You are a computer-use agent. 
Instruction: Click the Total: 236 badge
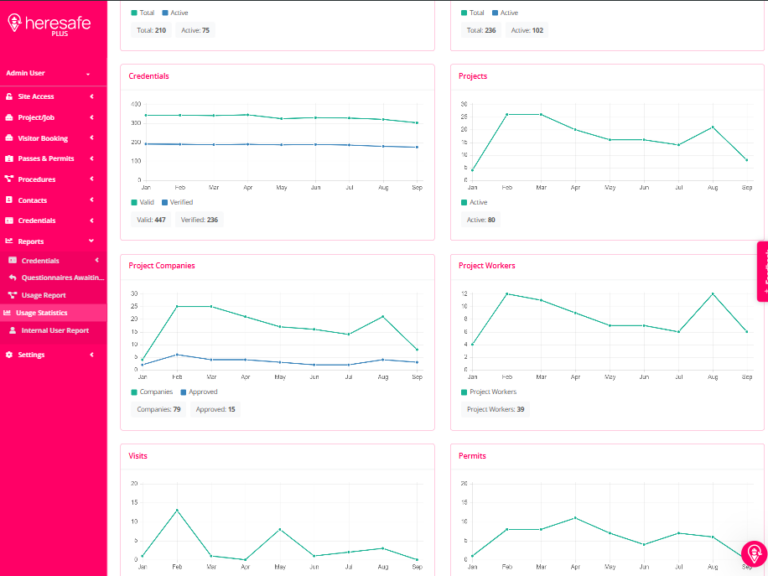pyautogui.click(x=481, y=30)
